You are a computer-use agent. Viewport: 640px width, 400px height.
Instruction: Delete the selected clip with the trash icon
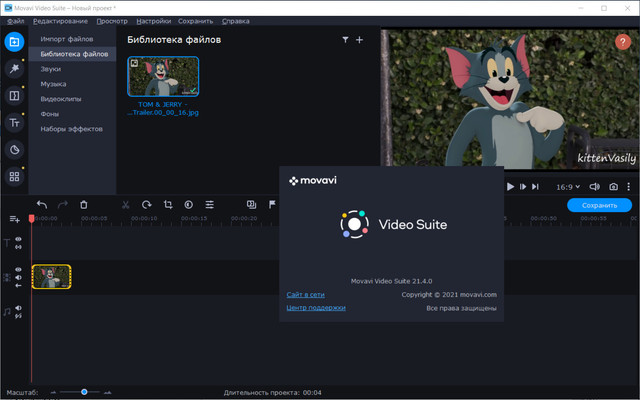(x=84, y=204)
